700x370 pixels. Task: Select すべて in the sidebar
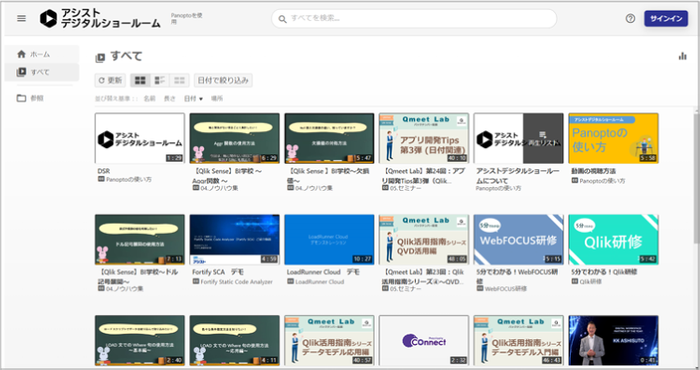[x=42, y=72]
